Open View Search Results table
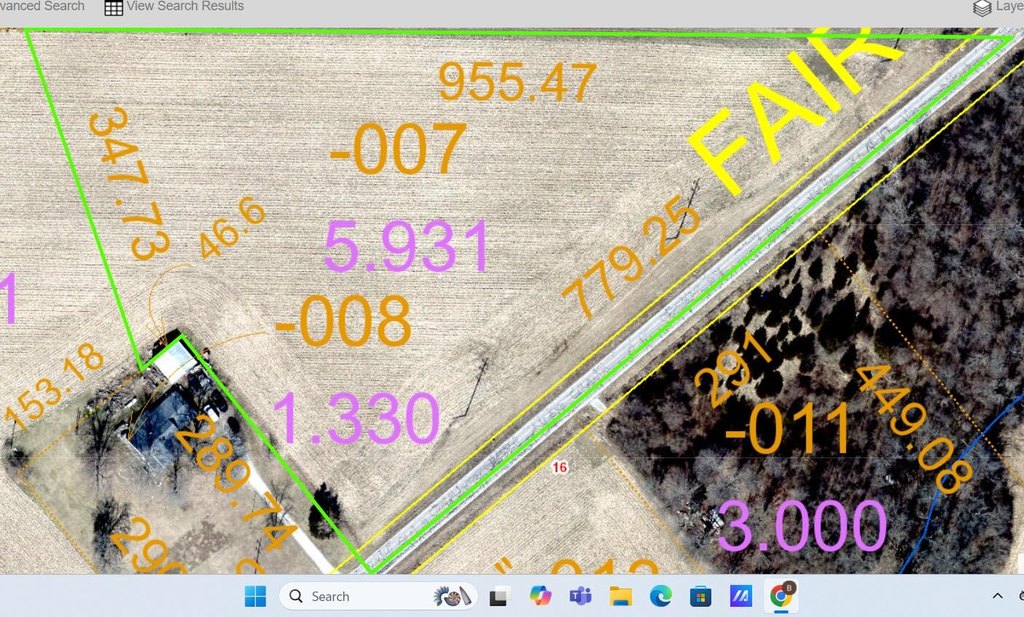 [185, 7]
